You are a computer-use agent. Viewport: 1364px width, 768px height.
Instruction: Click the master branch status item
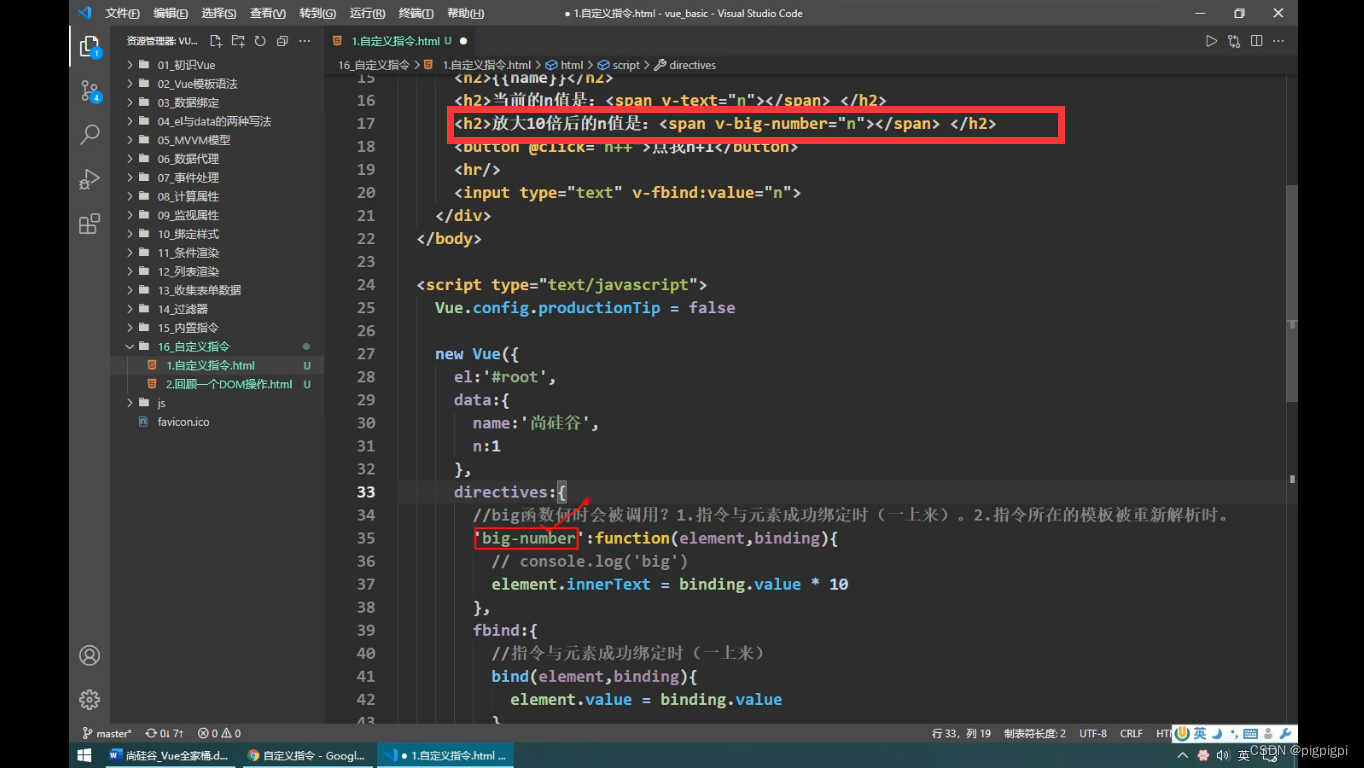106,733
